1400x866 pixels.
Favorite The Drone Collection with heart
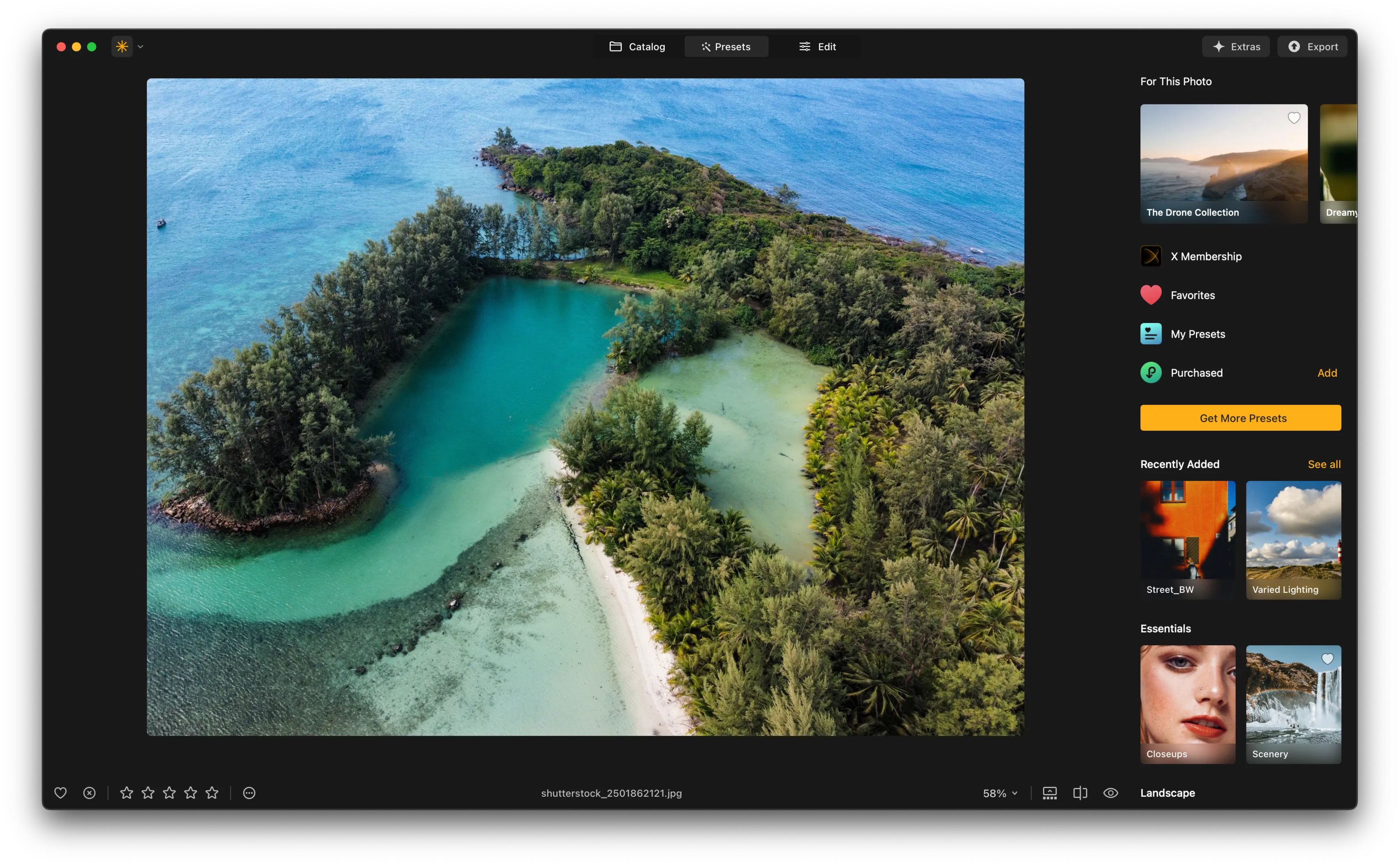pyautogui.click(x=1294, y=118)
